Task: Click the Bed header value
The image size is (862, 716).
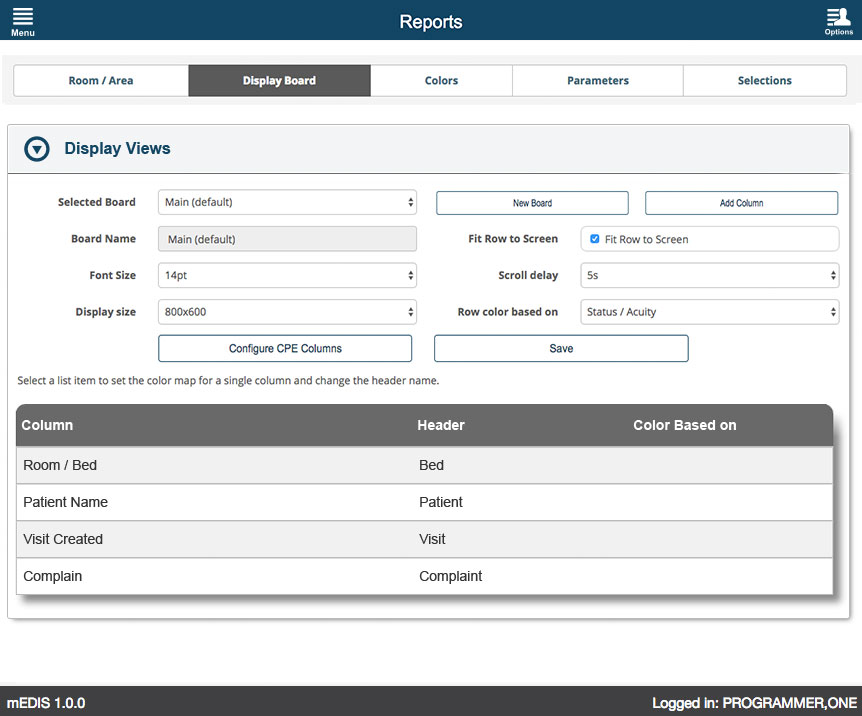Action: pyautogui.click(x=431, y=465)
